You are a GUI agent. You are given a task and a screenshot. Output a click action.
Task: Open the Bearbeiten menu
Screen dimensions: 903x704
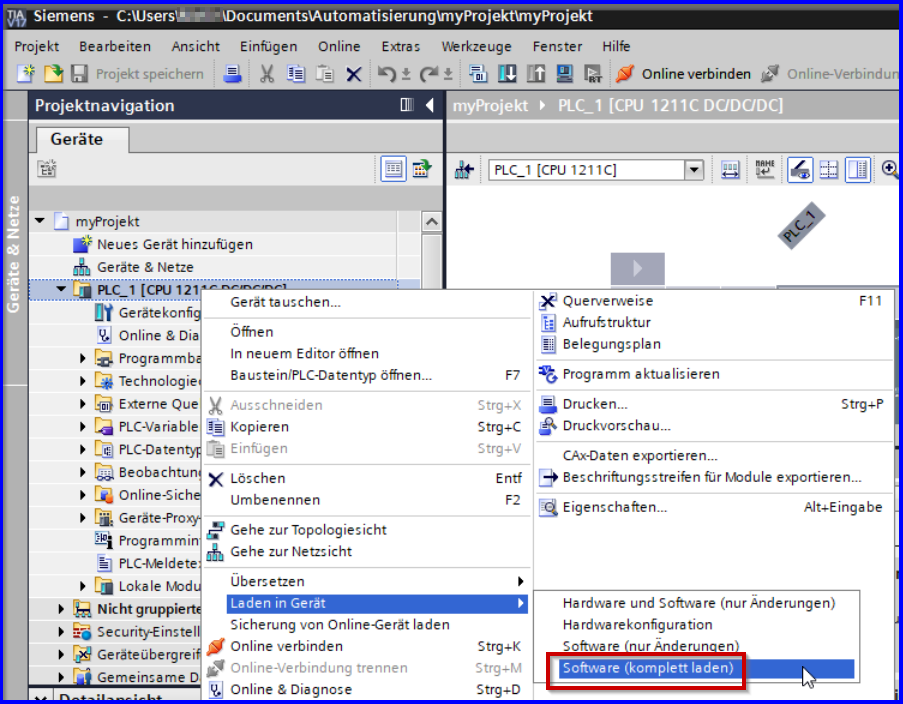click(115, 46)
